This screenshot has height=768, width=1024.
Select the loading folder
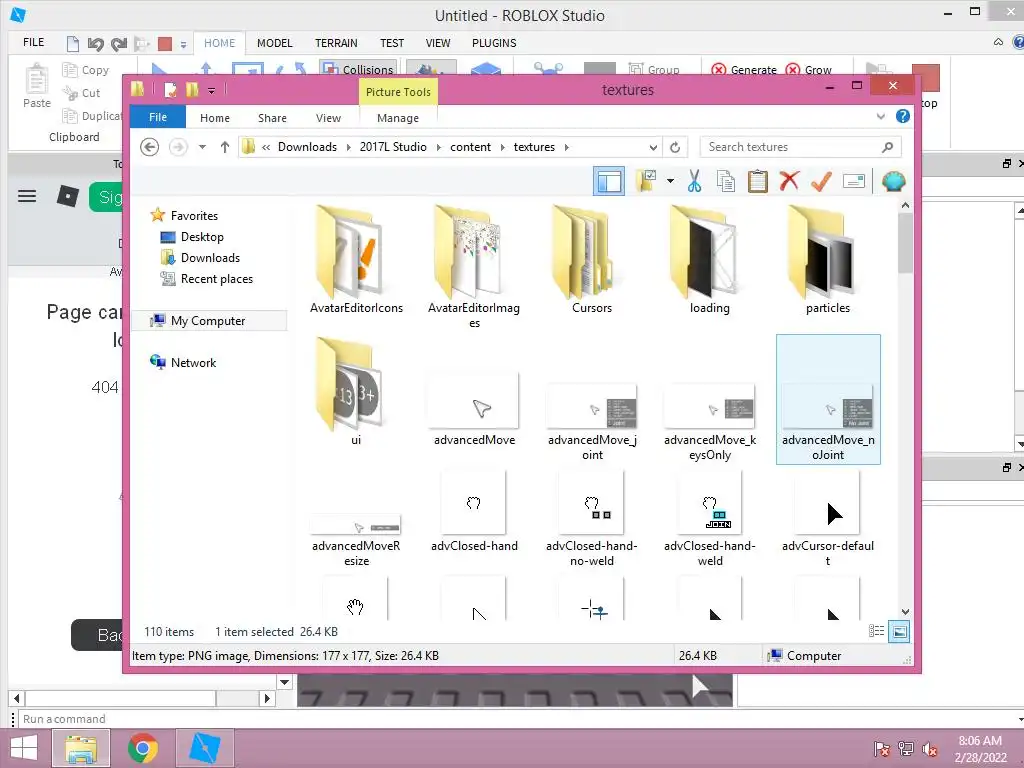pyautogui.click(x=710, y=260)
